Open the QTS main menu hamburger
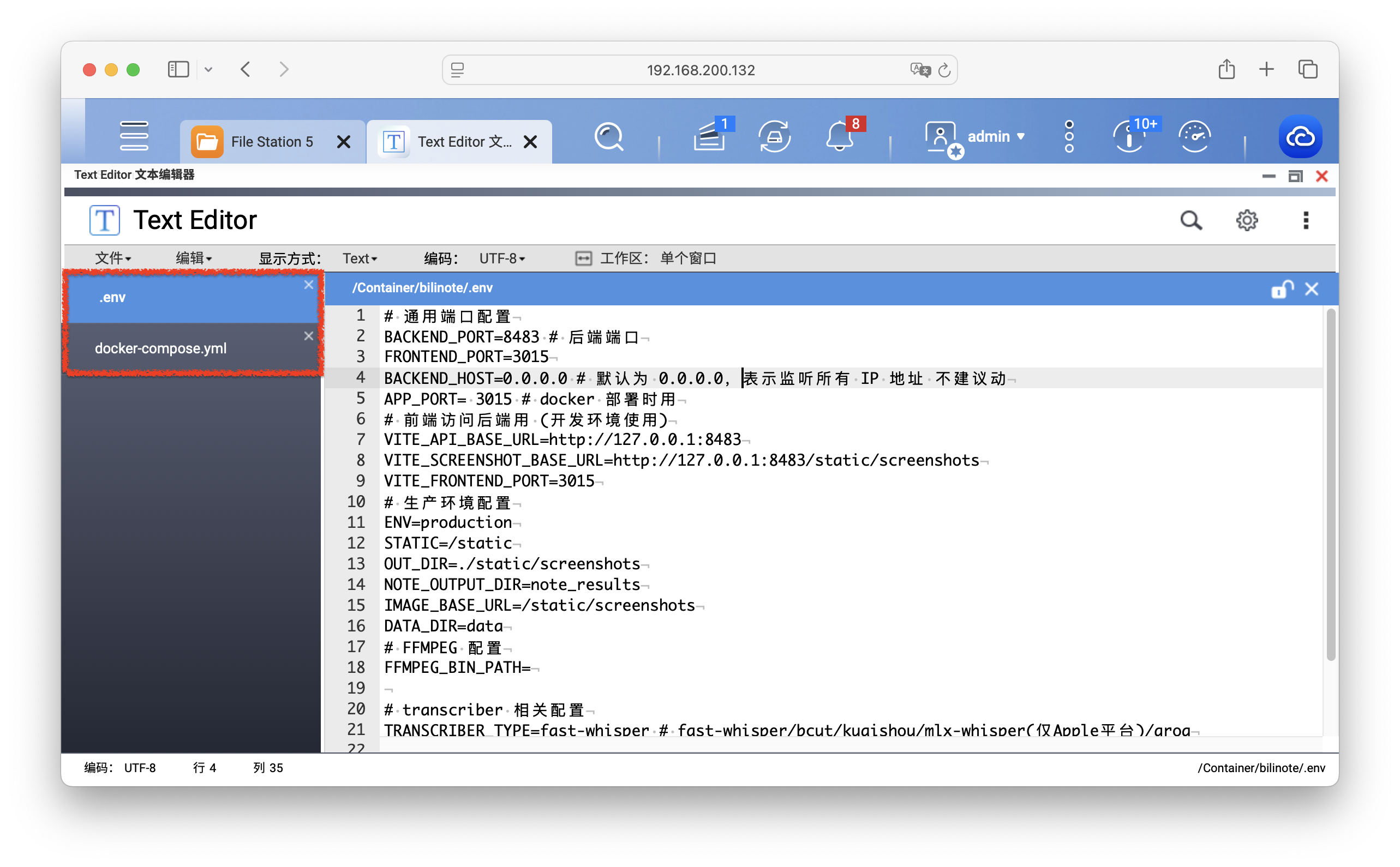This screenshot has width=1400, height=867. tap(134, 136)
